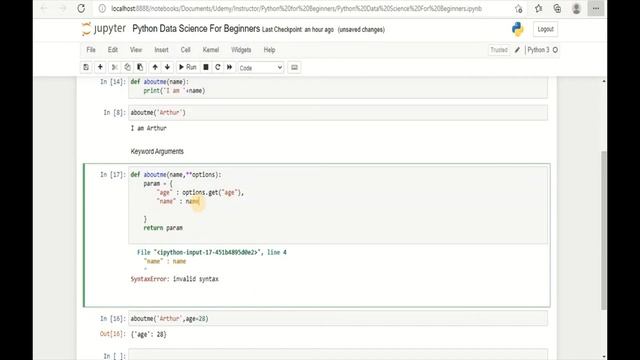
Task: Save and checkpoint notebook icon
Action: (86, 67)
